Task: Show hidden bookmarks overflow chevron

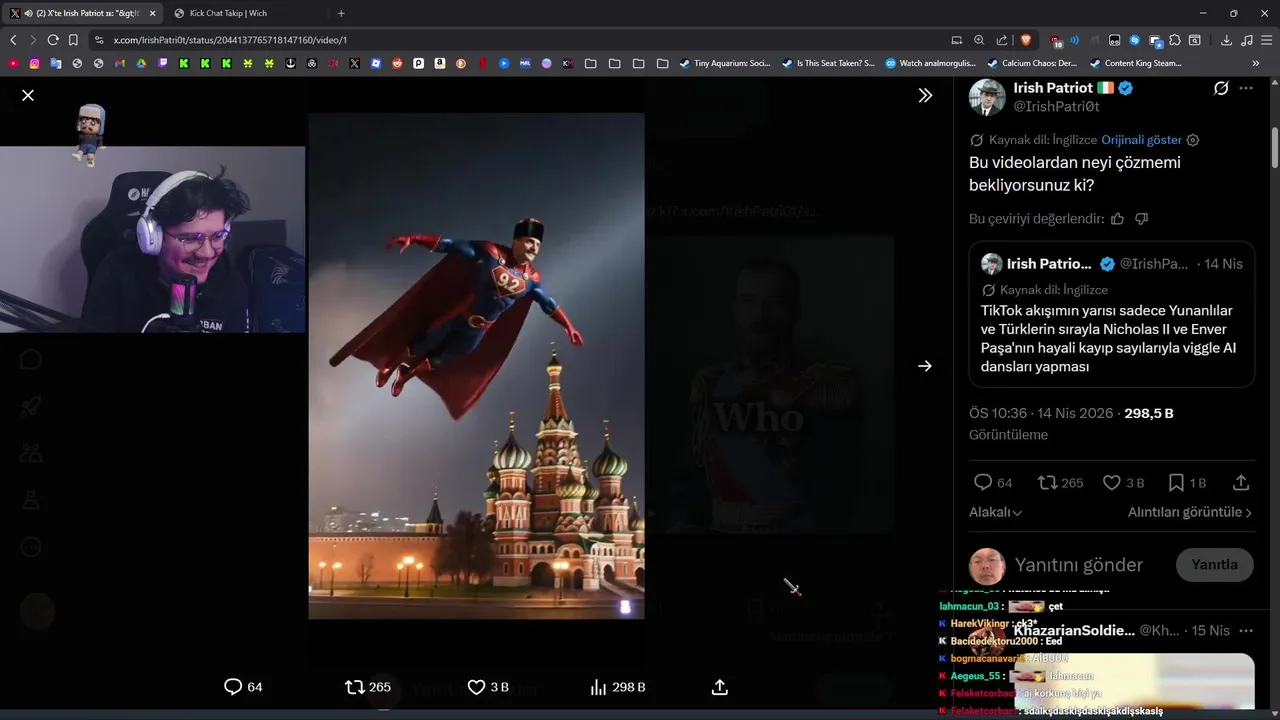Action: (x=1256, y=63)
